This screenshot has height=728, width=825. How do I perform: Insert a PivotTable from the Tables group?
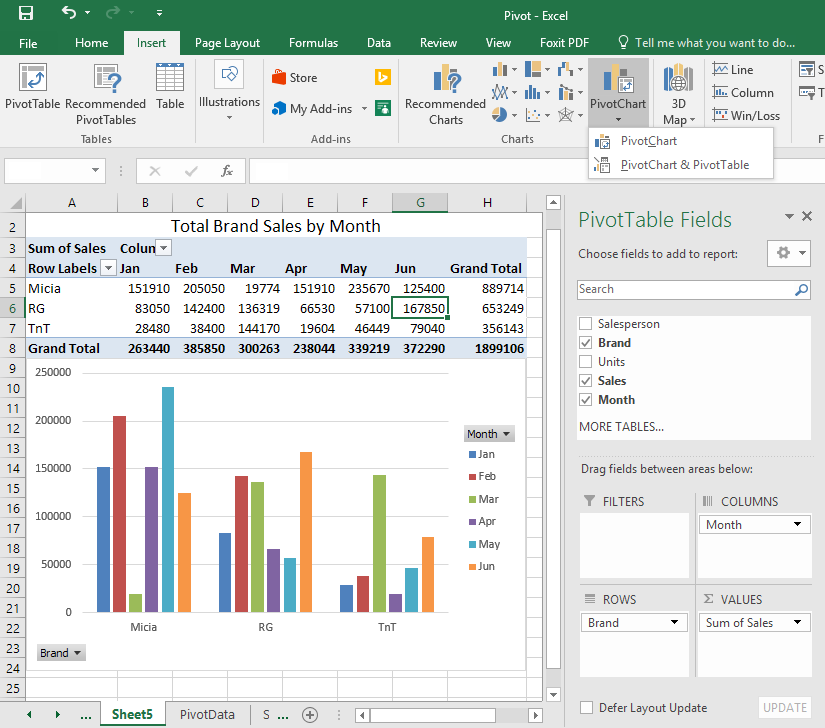33,86
